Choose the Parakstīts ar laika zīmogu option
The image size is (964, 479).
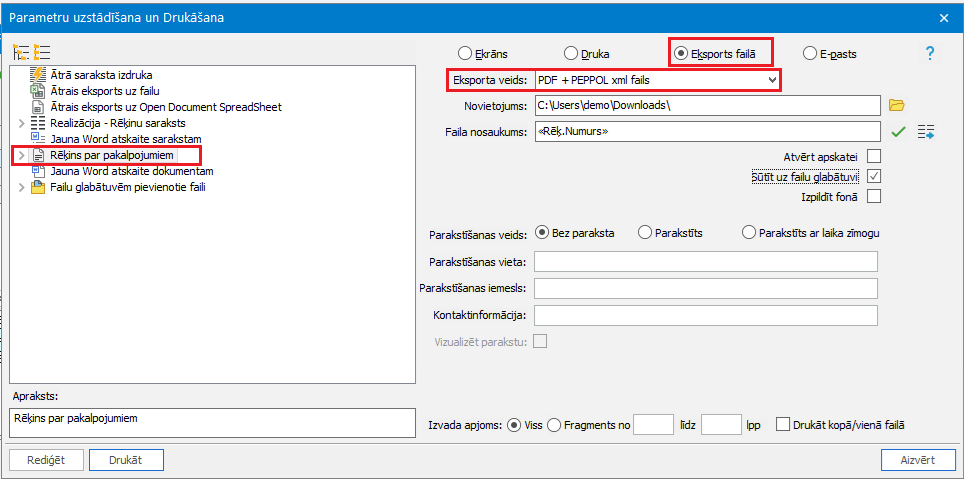click(749, 233)
